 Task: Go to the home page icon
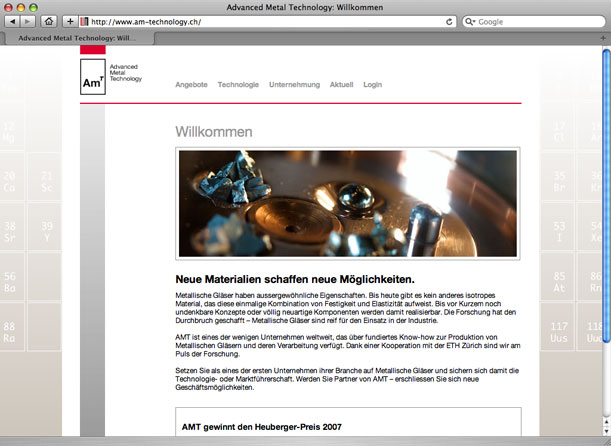[x=48, y=21]
